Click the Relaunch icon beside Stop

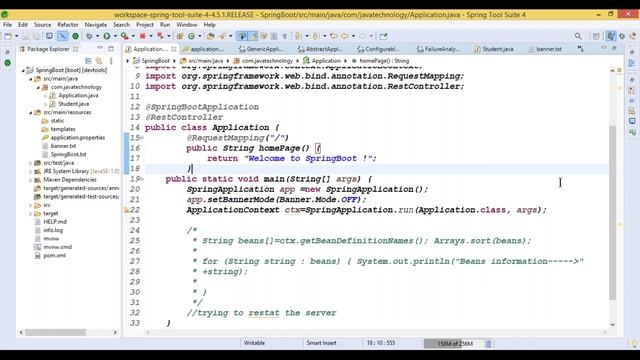pos(160,36)
